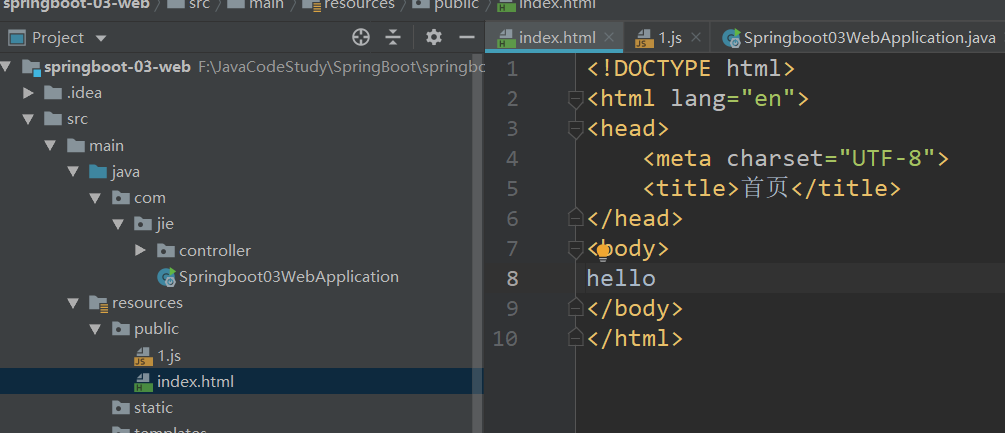Viewport: 1005px width, 433px height.
Task: Hide the Project tool window
Action: click(x=466, y=38)
